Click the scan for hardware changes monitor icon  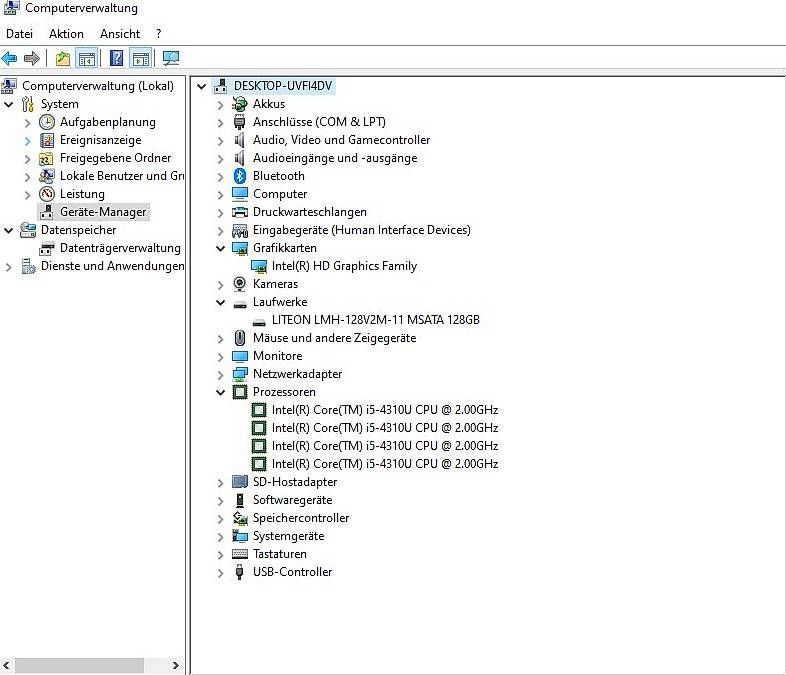[x=171, y=59]
